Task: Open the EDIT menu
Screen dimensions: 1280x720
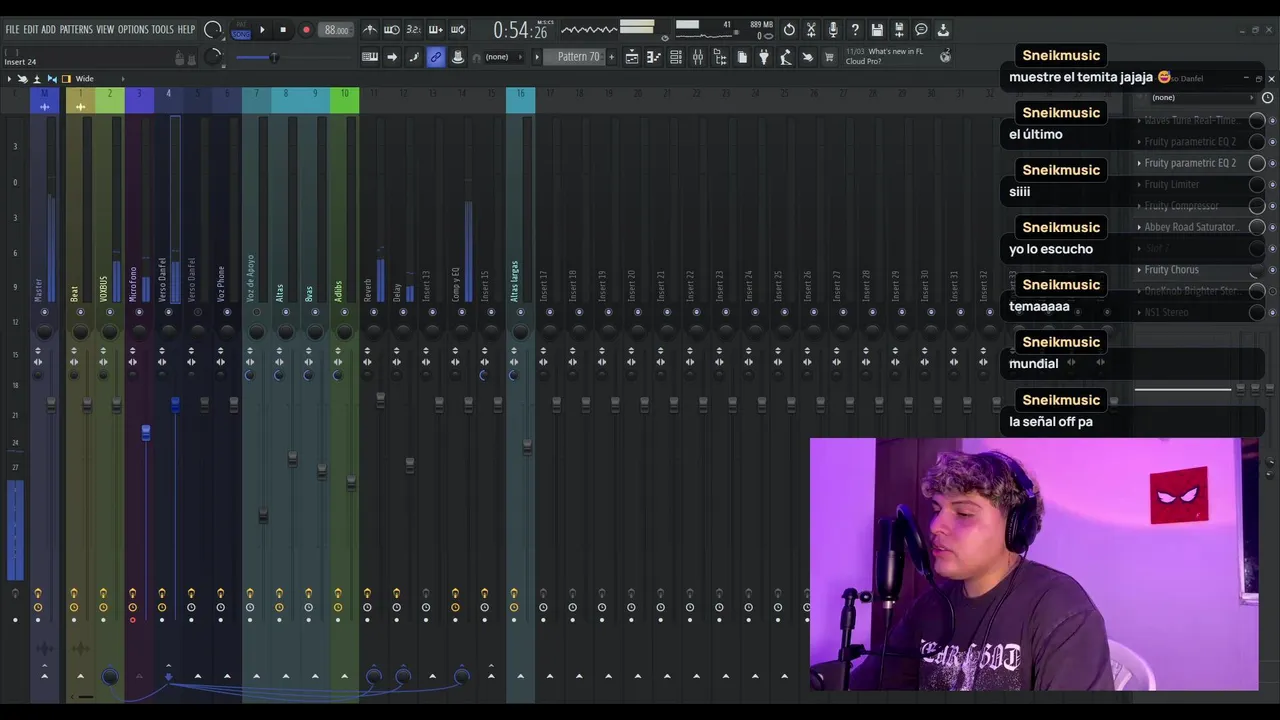Action: [x=31, y=29]
